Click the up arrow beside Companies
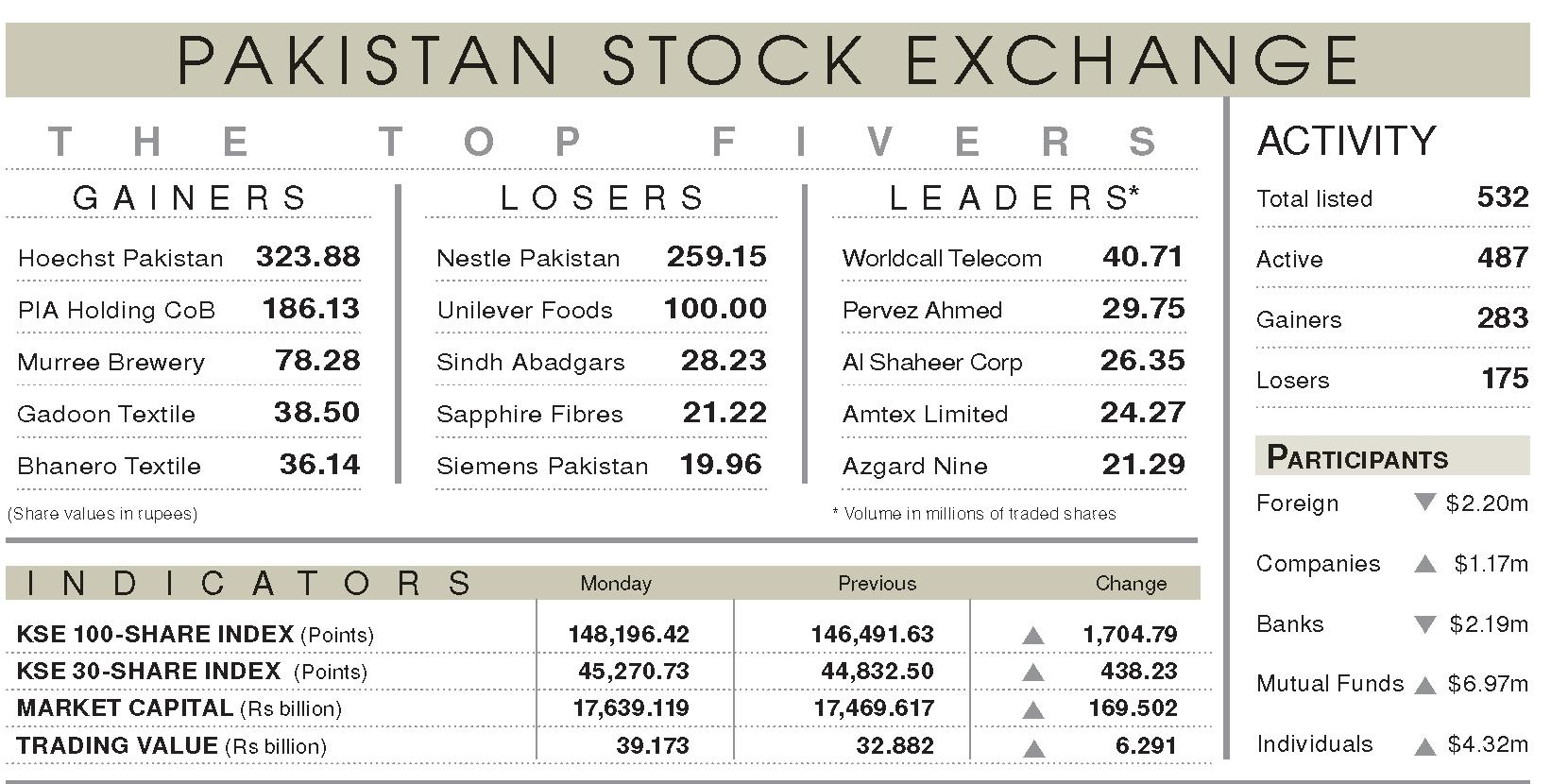The width and height of the screenshot is (1551, 784). pyautogui.click(x=1424, y=564)
